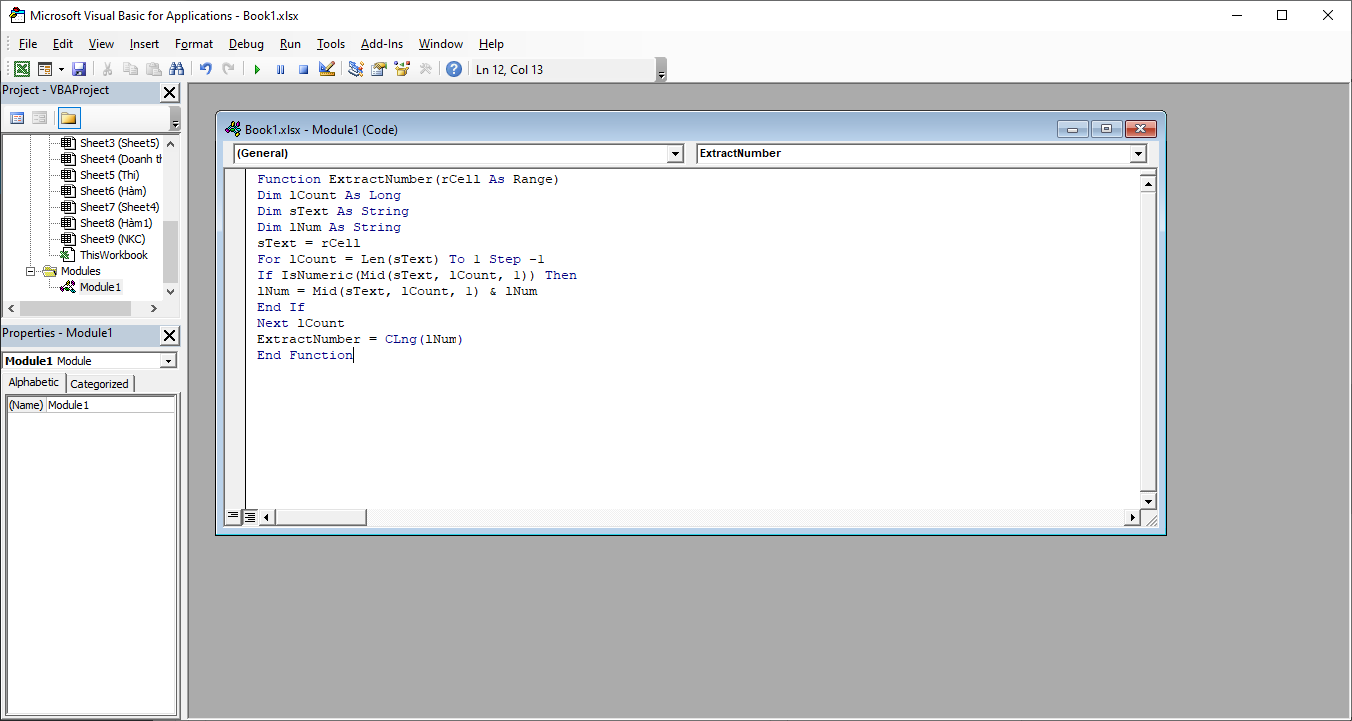Switch to the Categorized properties tab
The image size is (1352, 721).
99,384
